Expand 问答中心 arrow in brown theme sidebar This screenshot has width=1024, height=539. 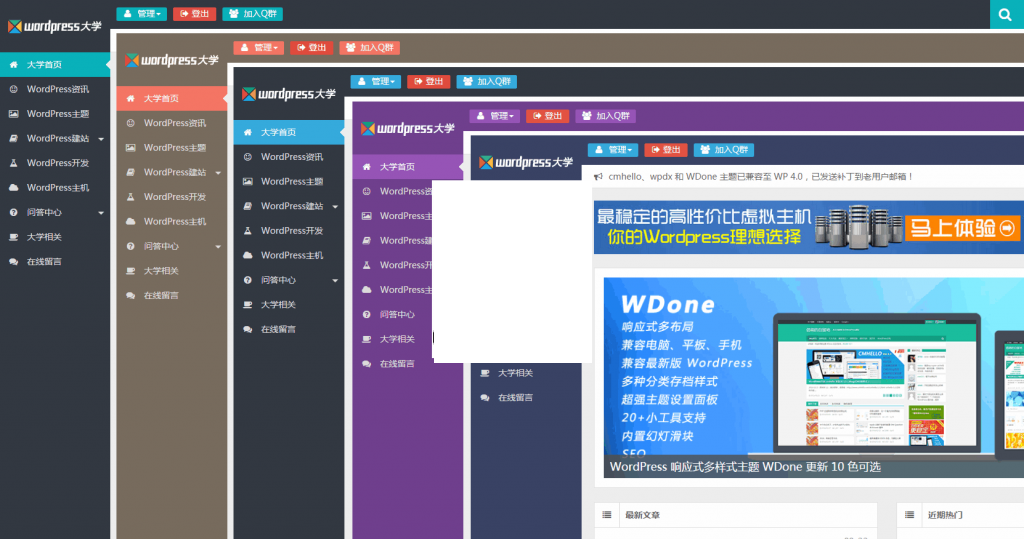click(x=218, y=247)
